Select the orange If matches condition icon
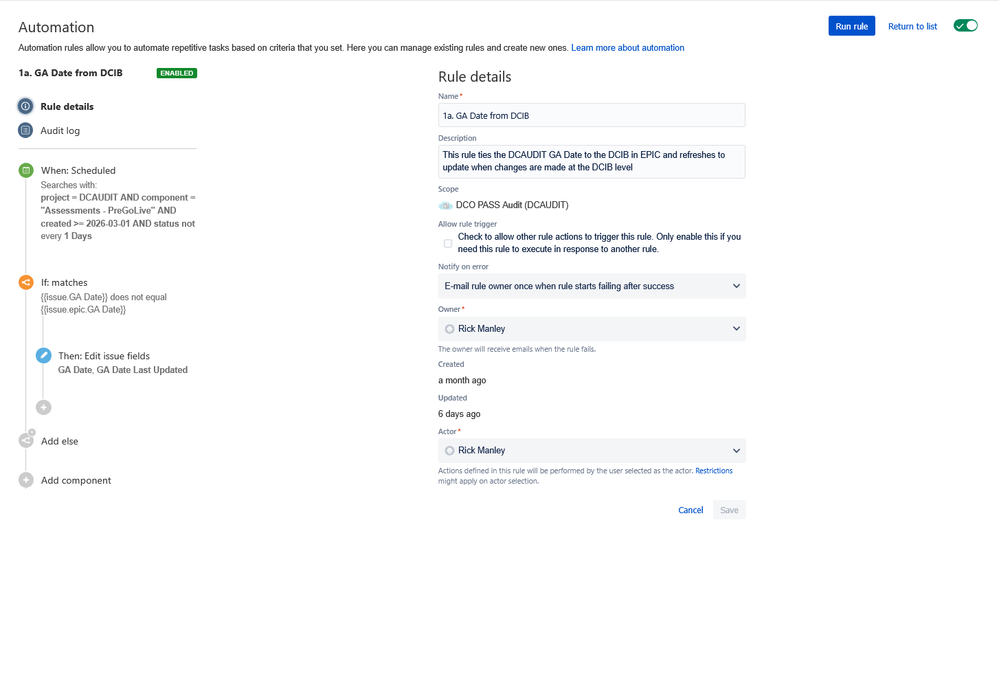Viewport: 999px width, 689px height. coord(25,282)
